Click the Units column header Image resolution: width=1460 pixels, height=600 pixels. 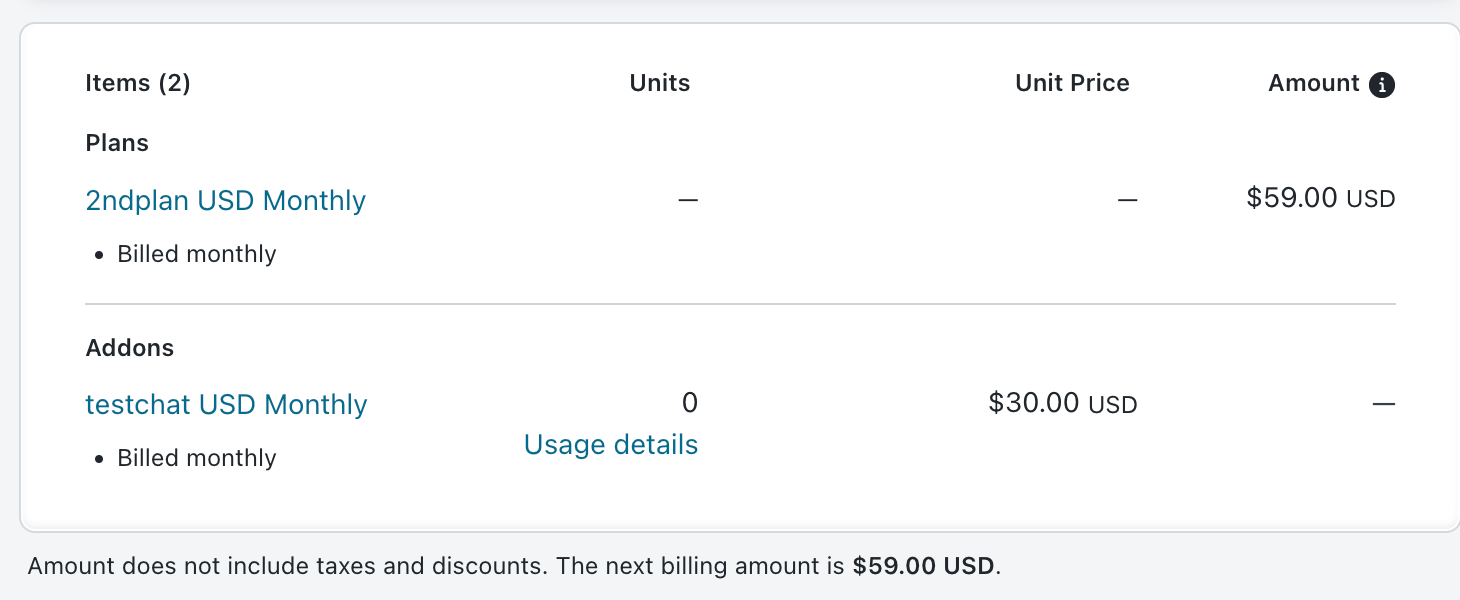click(660, 83)
